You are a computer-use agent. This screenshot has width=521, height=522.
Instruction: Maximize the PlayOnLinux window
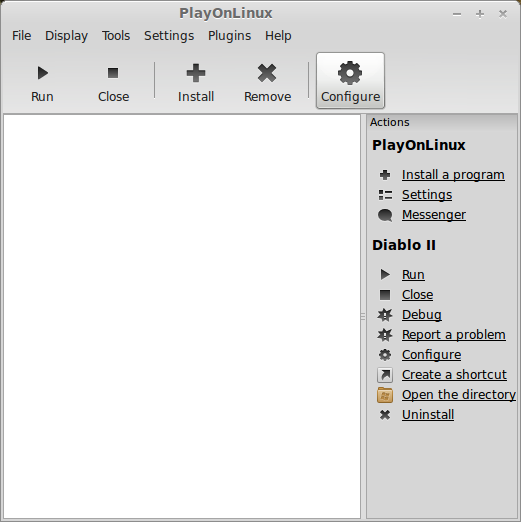480,14
